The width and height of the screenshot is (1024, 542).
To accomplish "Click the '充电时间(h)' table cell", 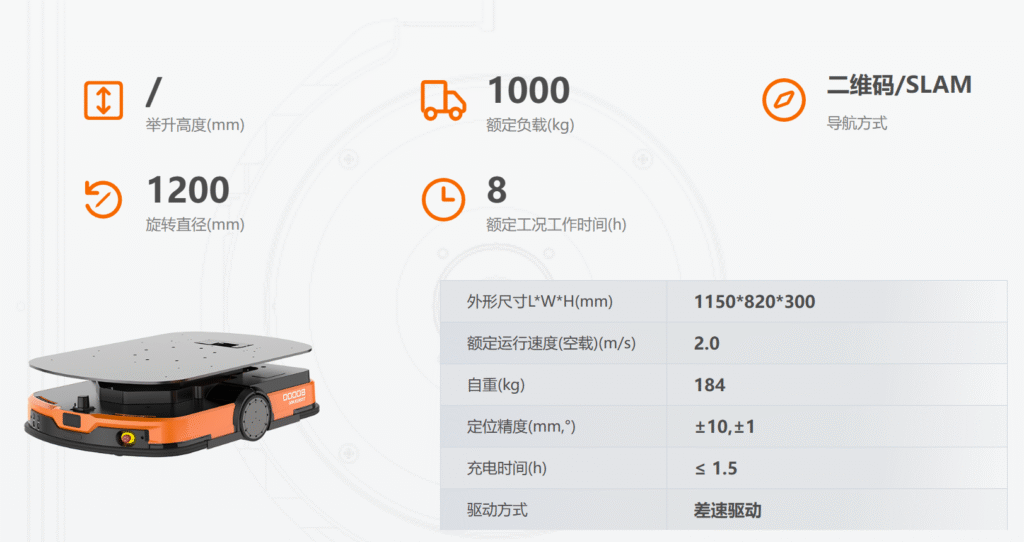I will pos(553,468).
